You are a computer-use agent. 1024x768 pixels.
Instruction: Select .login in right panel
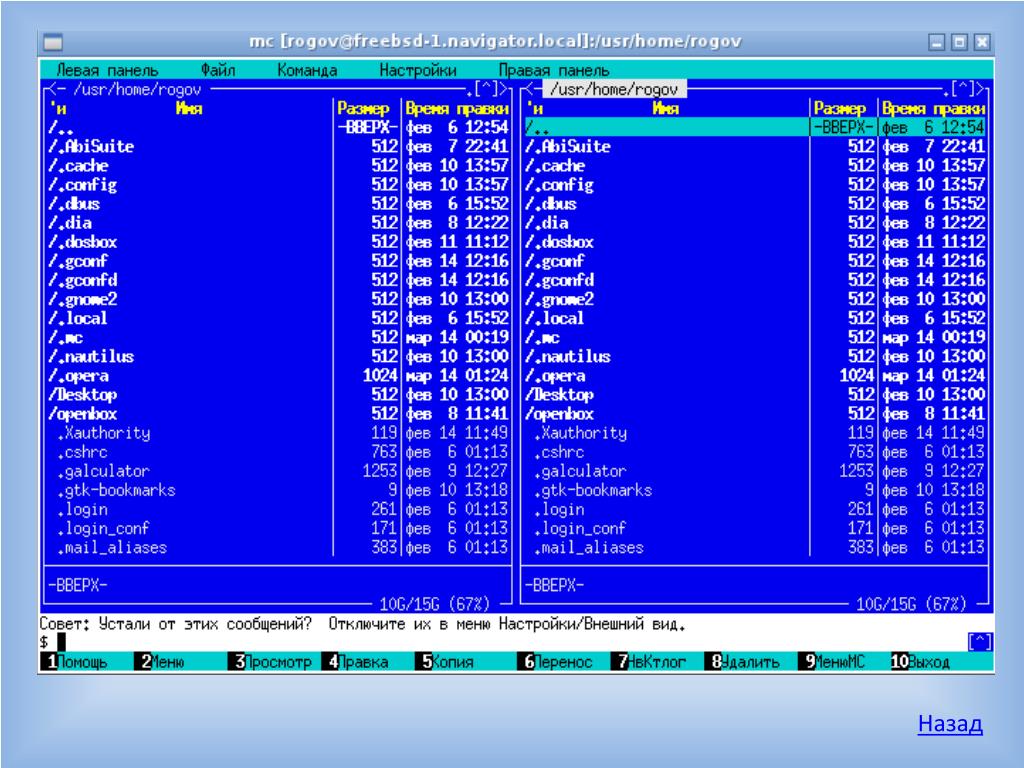[755, 509]
